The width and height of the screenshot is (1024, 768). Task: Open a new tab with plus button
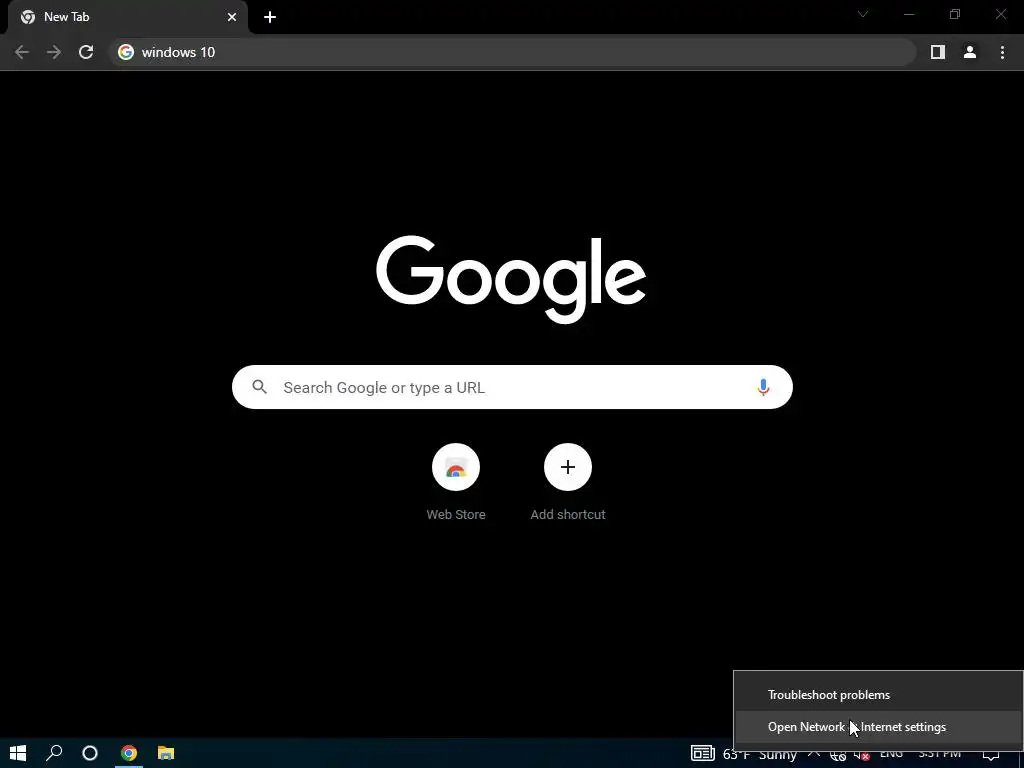pyautogui.click(x=270, y=17)
